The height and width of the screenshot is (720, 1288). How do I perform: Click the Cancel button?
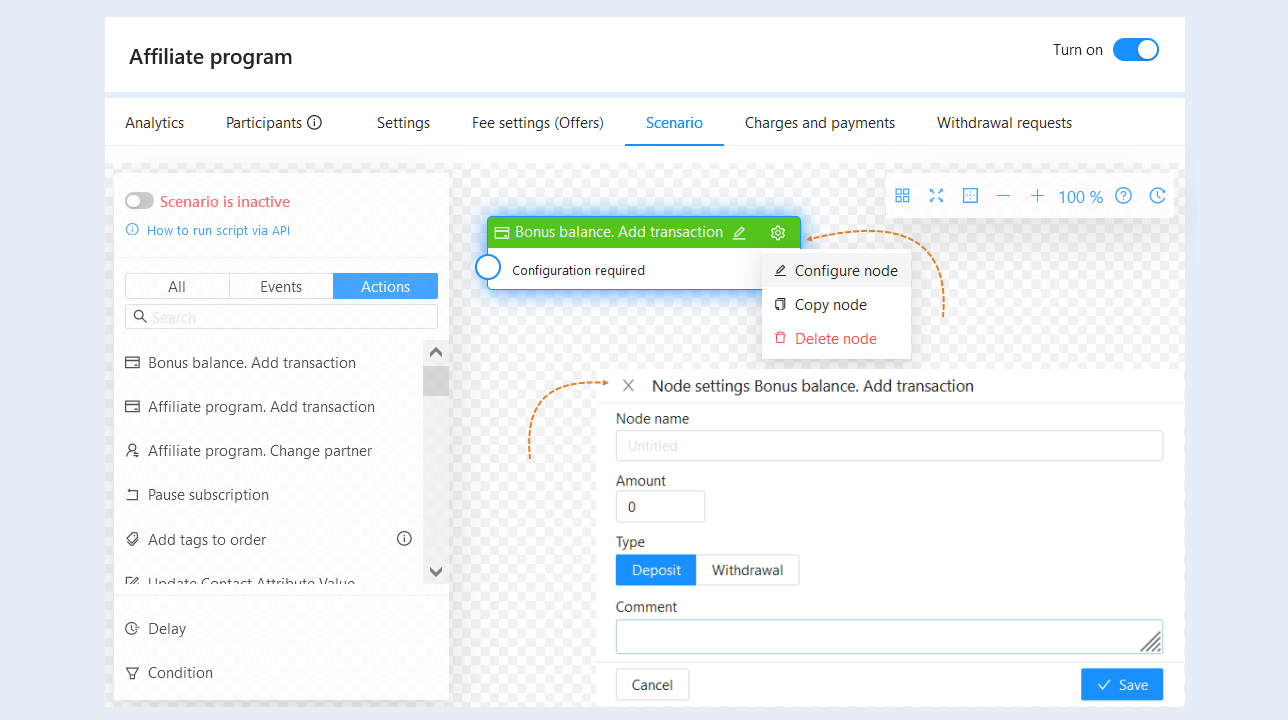(652, 685)
